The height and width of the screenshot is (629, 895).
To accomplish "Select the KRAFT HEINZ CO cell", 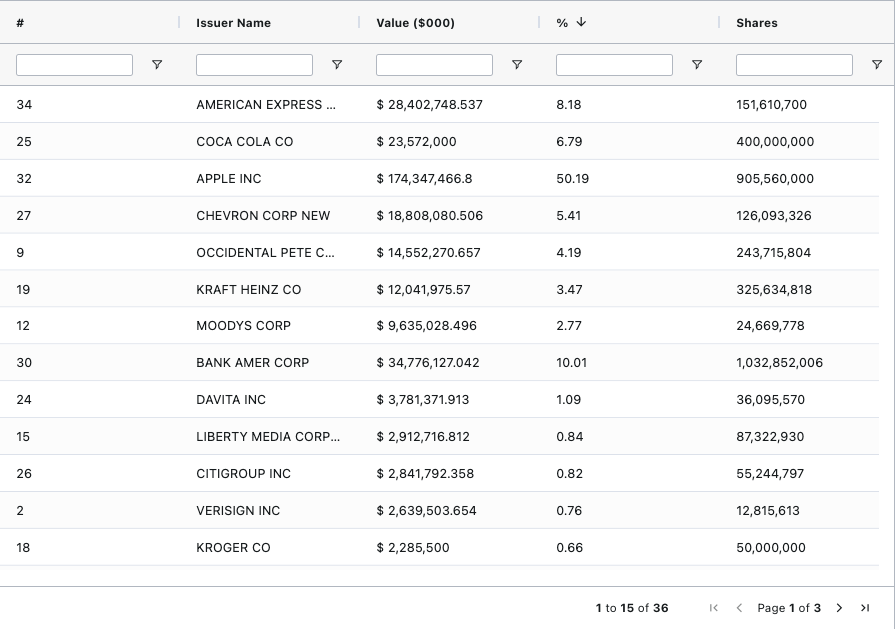I will [x=248, y=289].
